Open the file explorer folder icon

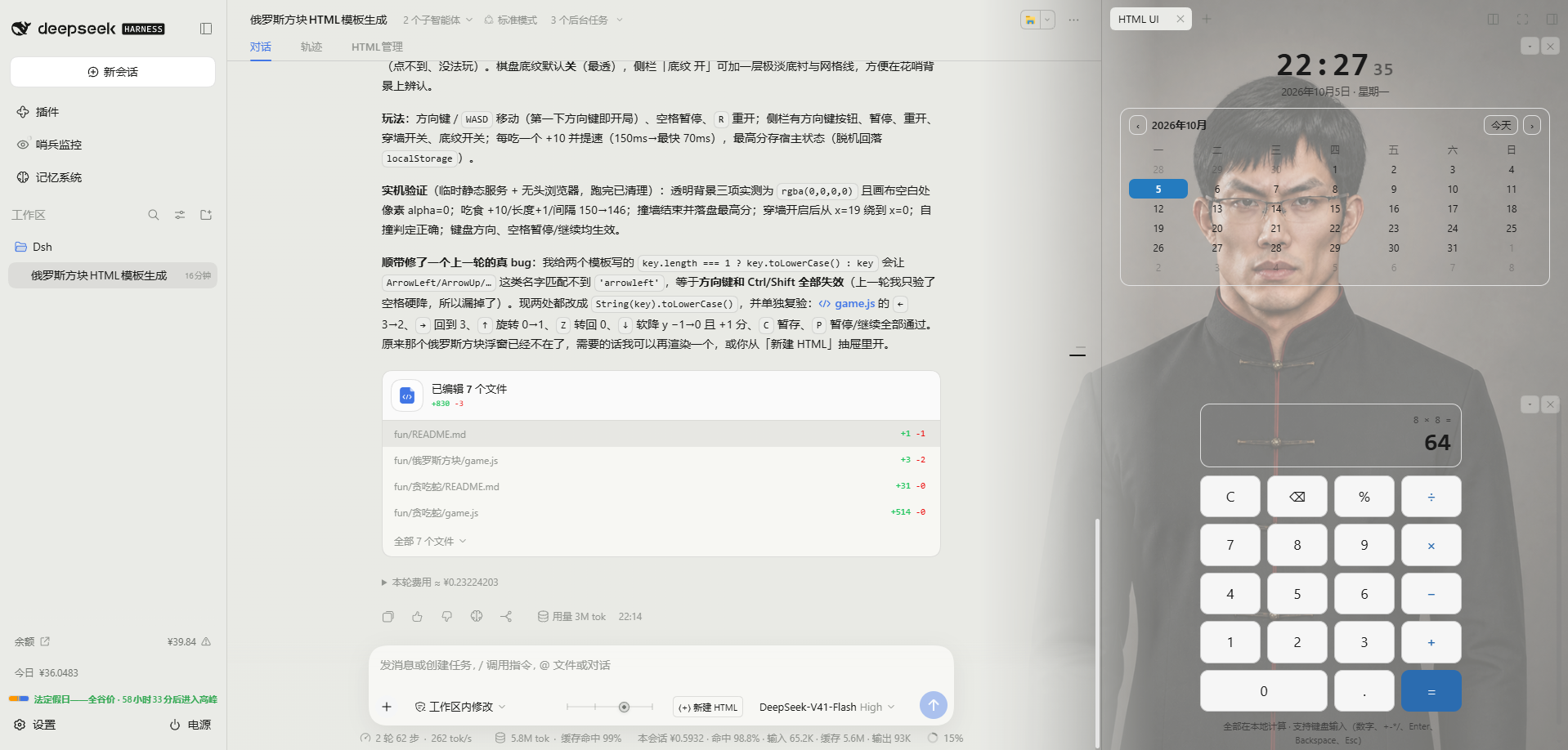(1029, 20)
